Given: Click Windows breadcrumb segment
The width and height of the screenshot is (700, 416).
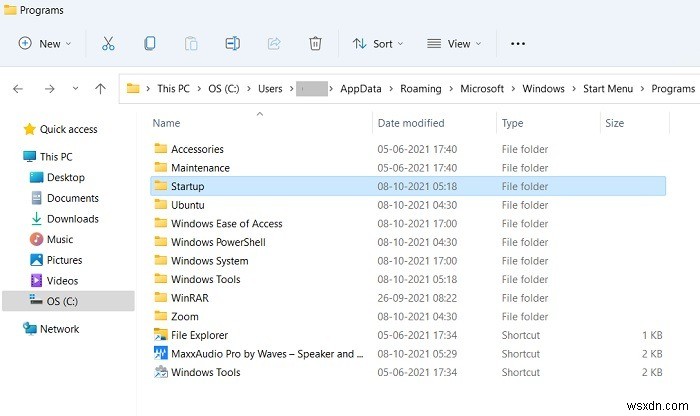Looking at the screenshot, I should point(543,89).
